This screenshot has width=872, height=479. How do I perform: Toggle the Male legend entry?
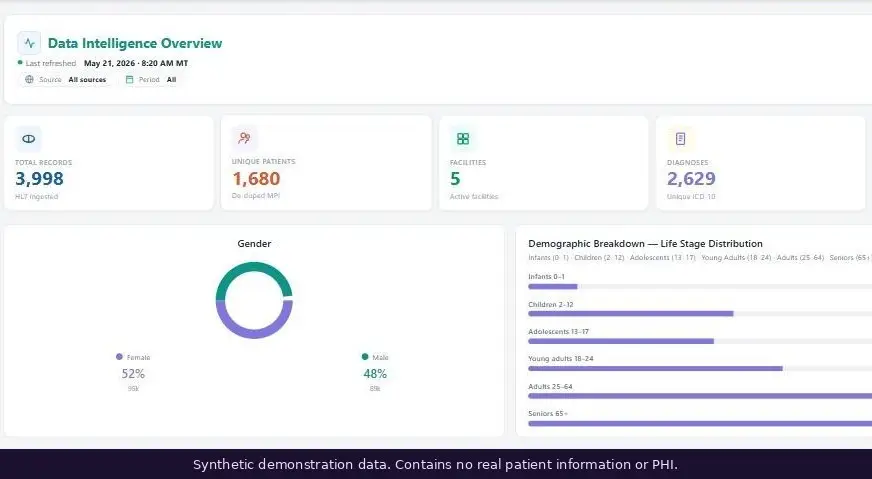tap(375, 357)
